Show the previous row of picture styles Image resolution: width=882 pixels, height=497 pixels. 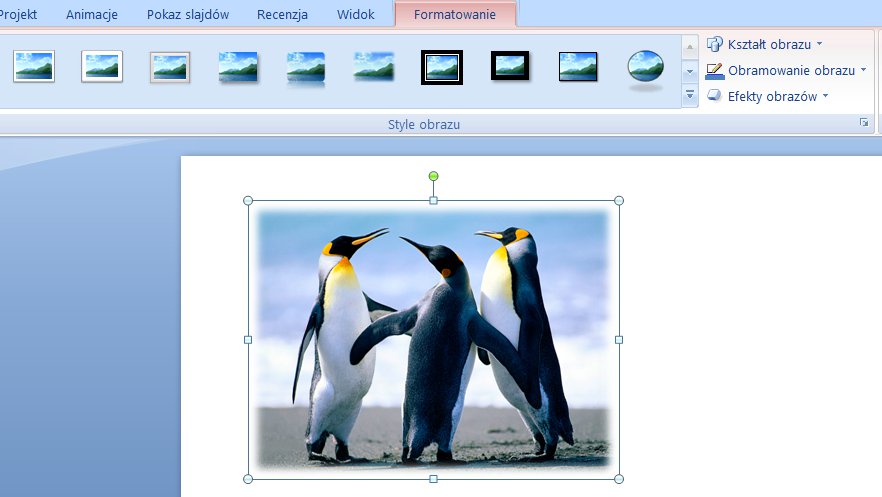pyautogui.click(x=690, y=48)
